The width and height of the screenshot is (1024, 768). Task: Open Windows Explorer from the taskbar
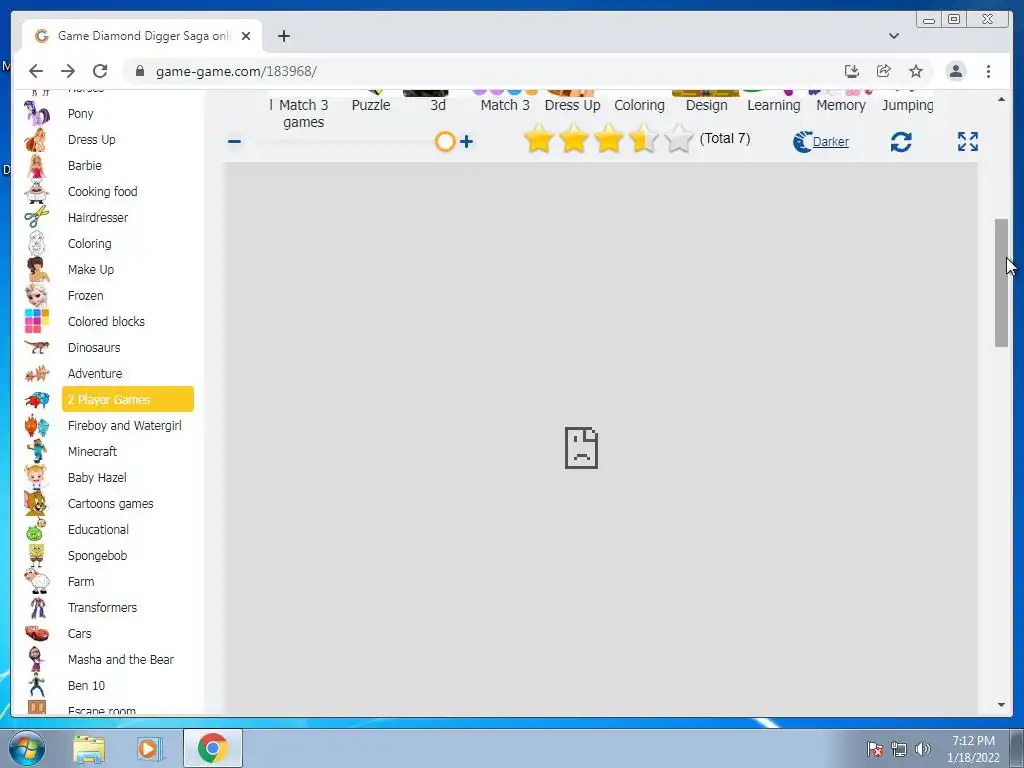point(89,748)
